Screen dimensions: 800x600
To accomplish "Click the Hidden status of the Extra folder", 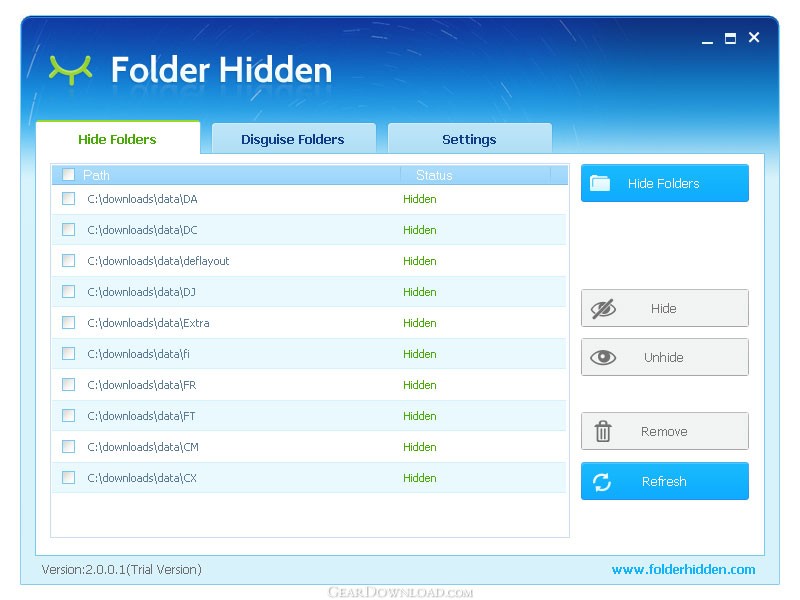I will click(x=419, y=323).
